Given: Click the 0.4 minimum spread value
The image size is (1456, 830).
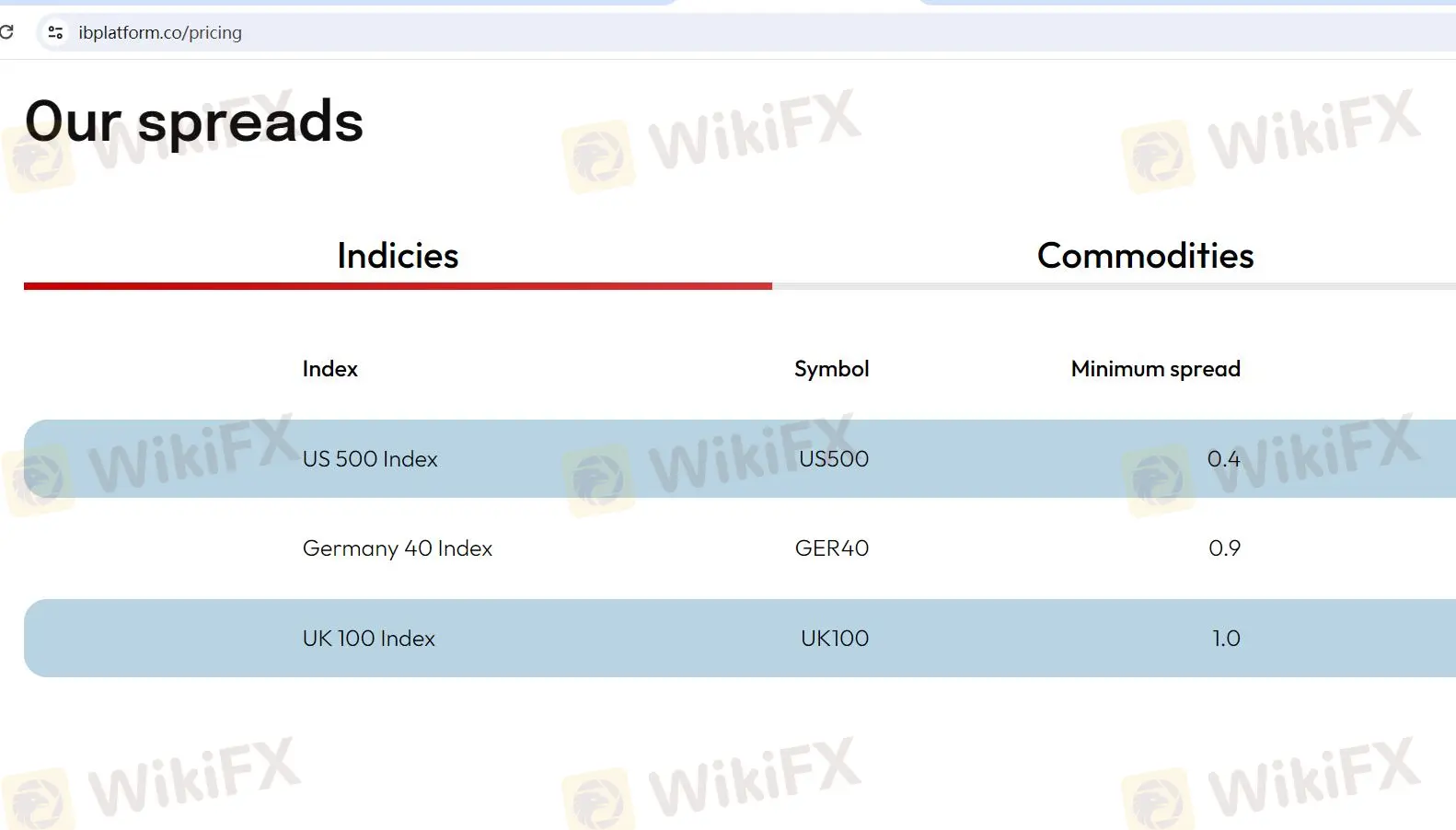Looking at the screenshot, I should tap(1223, 459).
